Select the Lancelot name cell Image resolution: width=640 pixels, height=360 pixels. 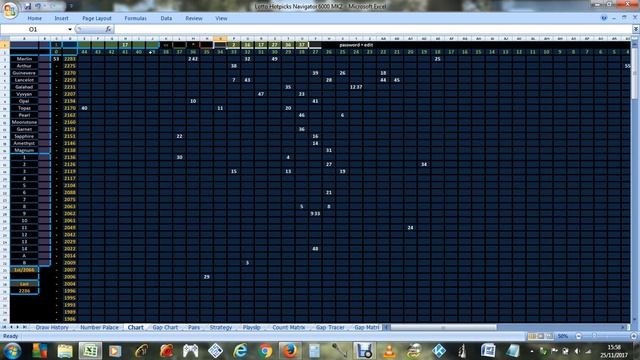[x=24, y=80]
